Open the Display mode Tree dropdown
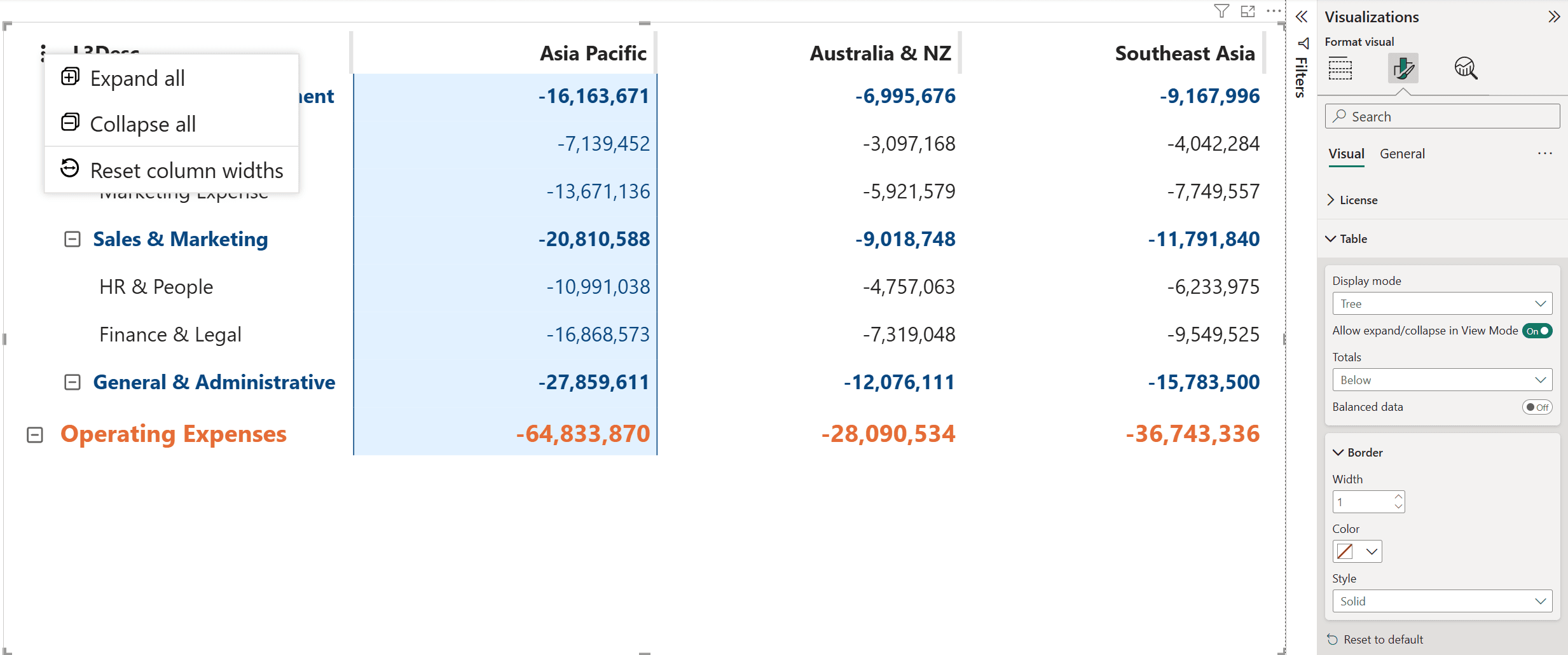Image resolution: width=1568 pixels, height=655 pixels. (1442, 304)
